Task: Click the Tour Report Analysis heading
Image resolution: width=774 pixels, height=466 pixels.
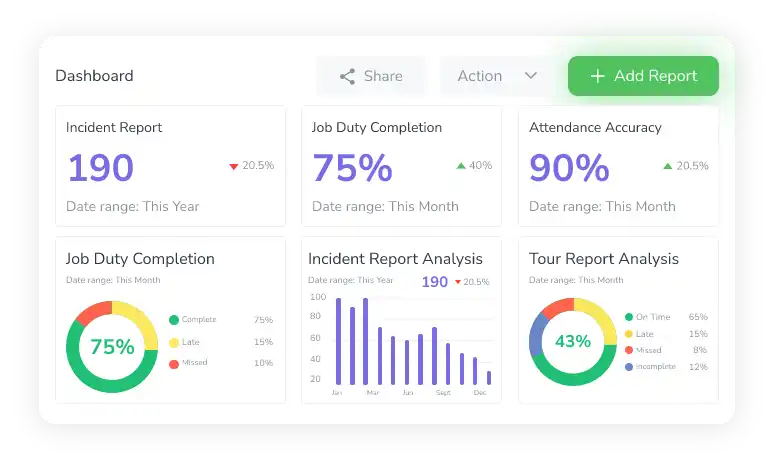Action: click(604, 259)
